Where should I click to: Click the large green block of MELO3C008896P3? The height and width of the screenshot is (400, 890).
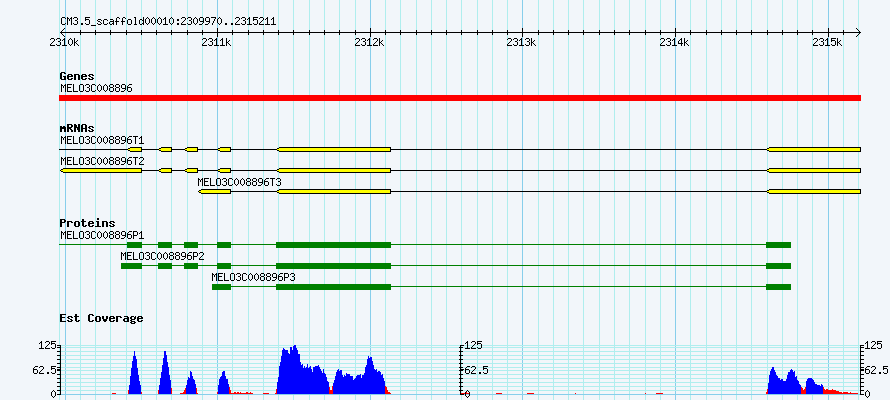tap(334, 287)
